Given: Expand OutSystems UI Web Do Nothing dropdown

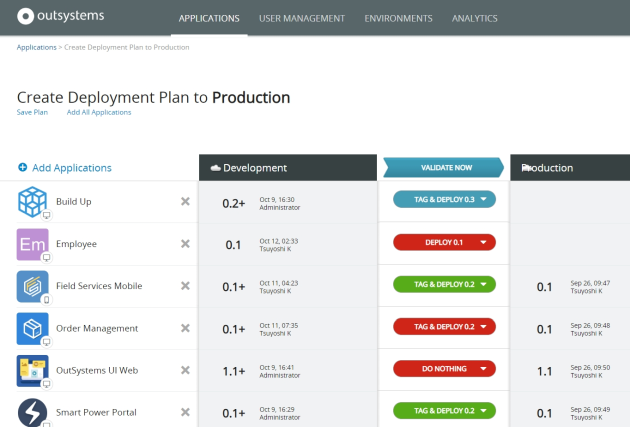Looking at the screenshot, I should (483, 369).
